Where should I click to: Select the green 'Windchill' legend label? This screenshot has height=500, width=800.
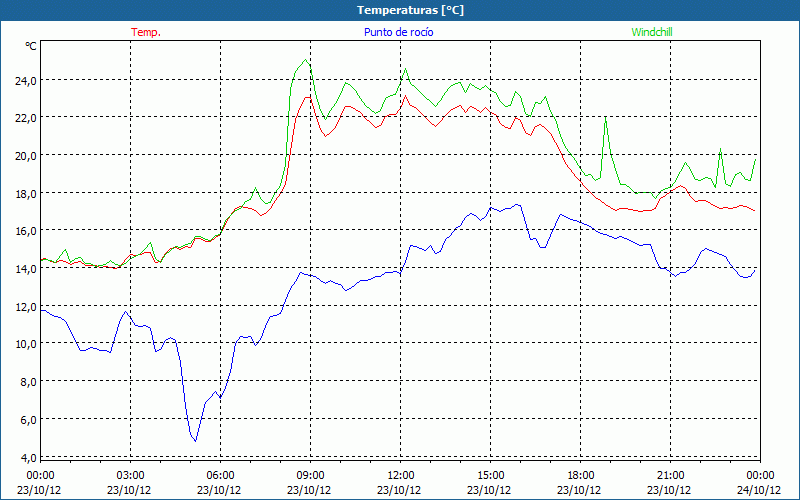[652, 32]
